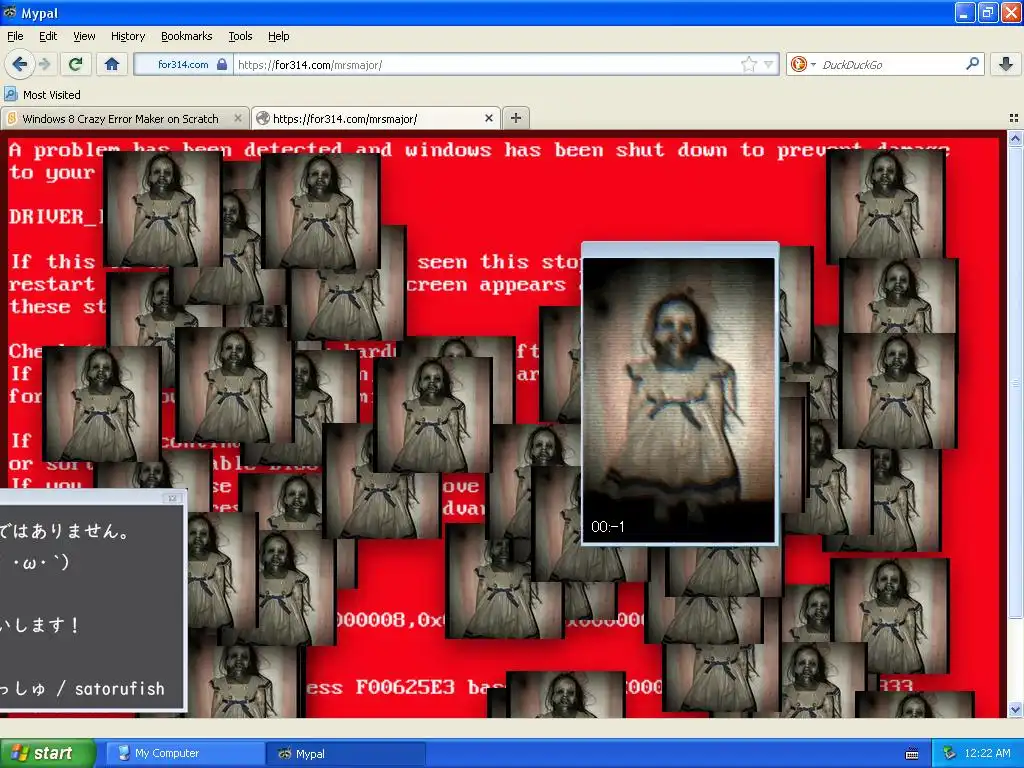The width and height of the screenshot is (1024, 768).
Task: Click the for314.com site identity label
Action: (183, 64)
